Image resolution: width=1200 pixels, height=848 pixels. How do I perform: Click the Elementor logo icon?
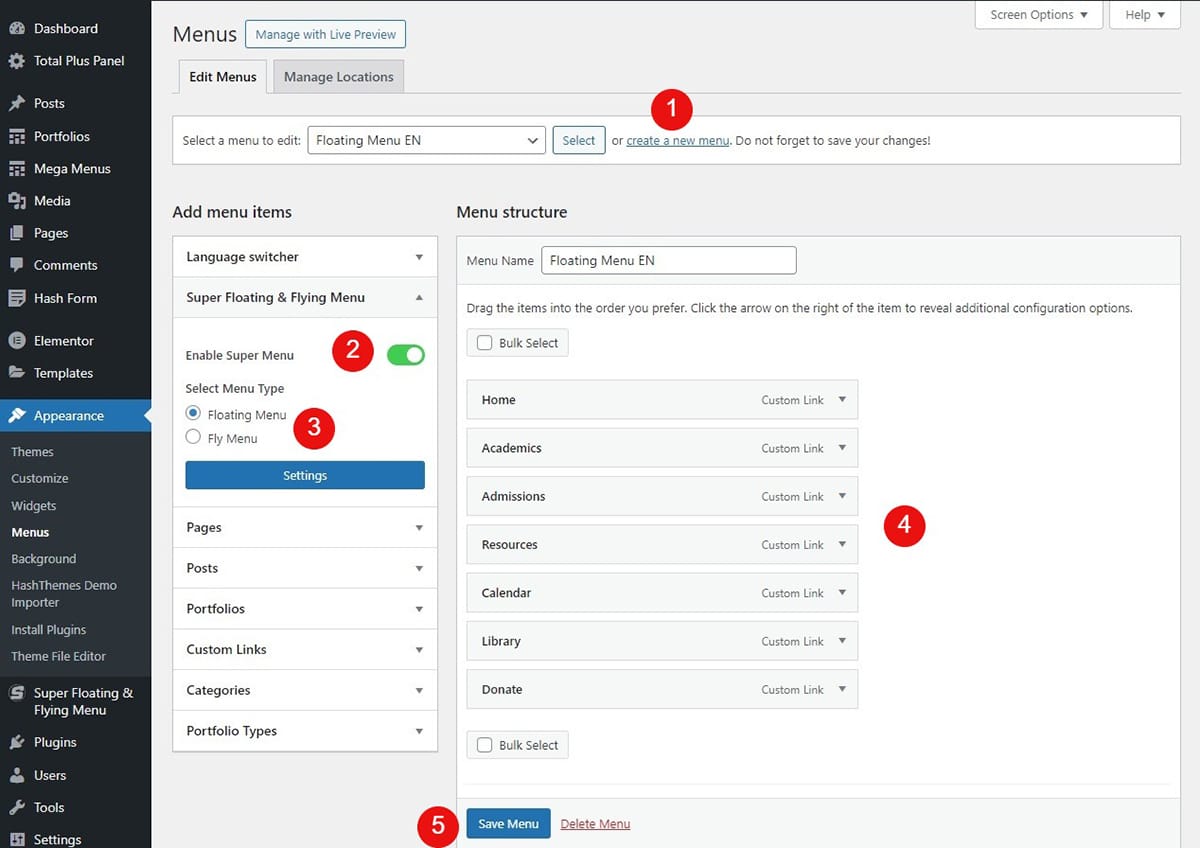[x=17, y=341]
